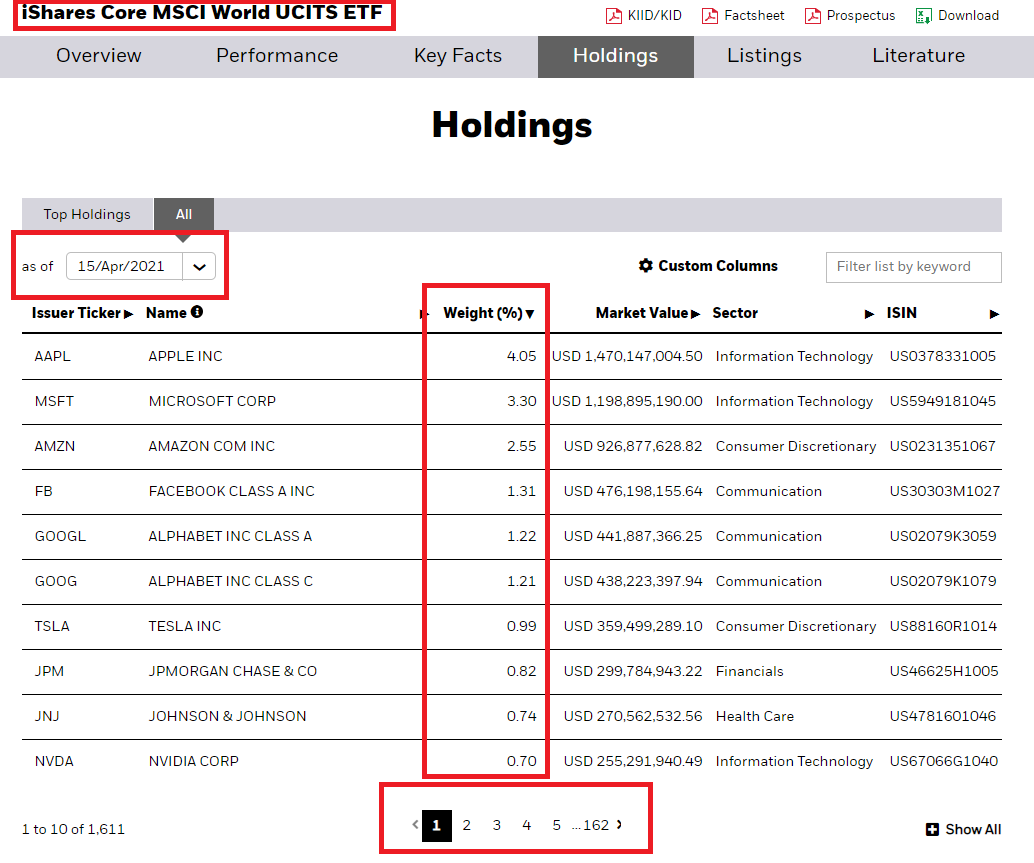
Task: Sort by ISIN column header
Action: (901, 313)
